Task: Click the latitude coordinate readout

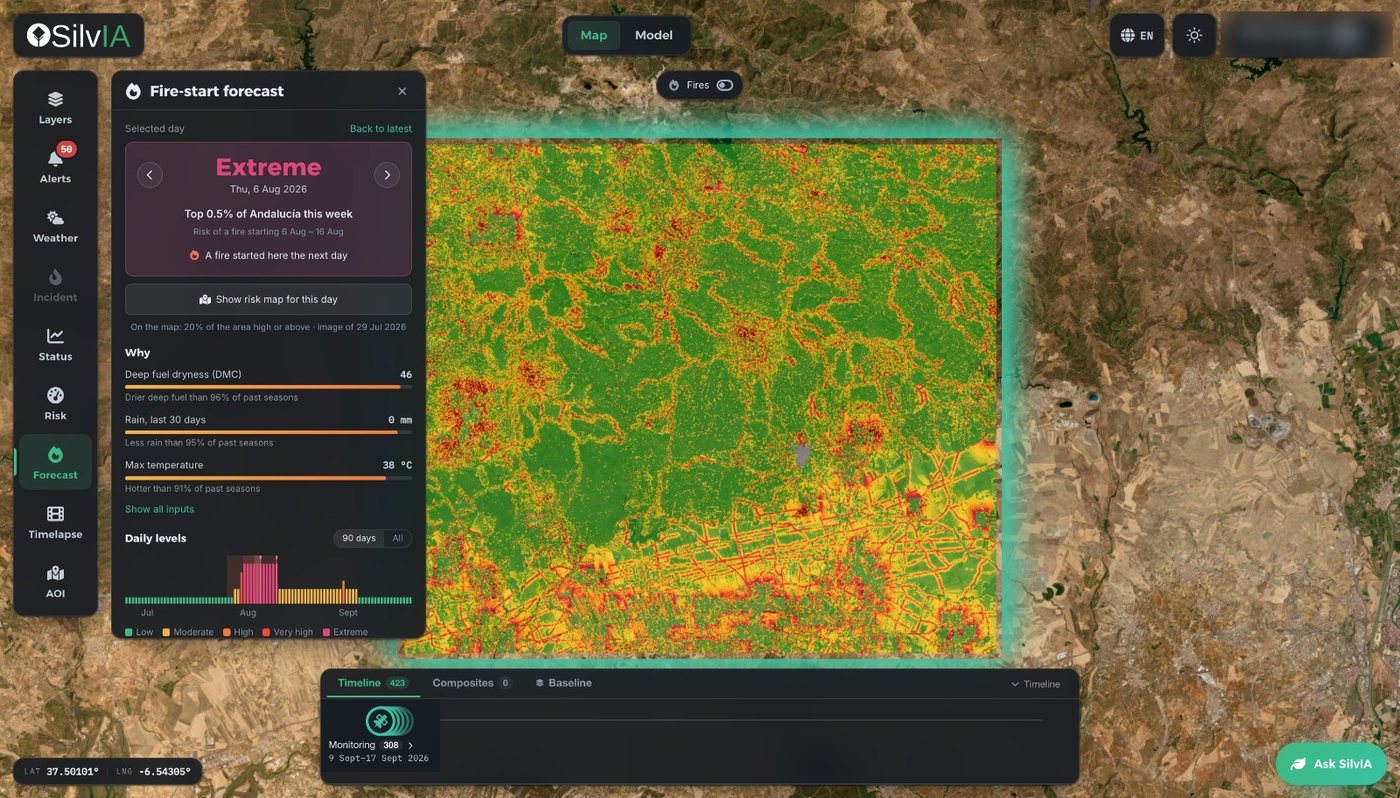Action: [x=61, y=771]
